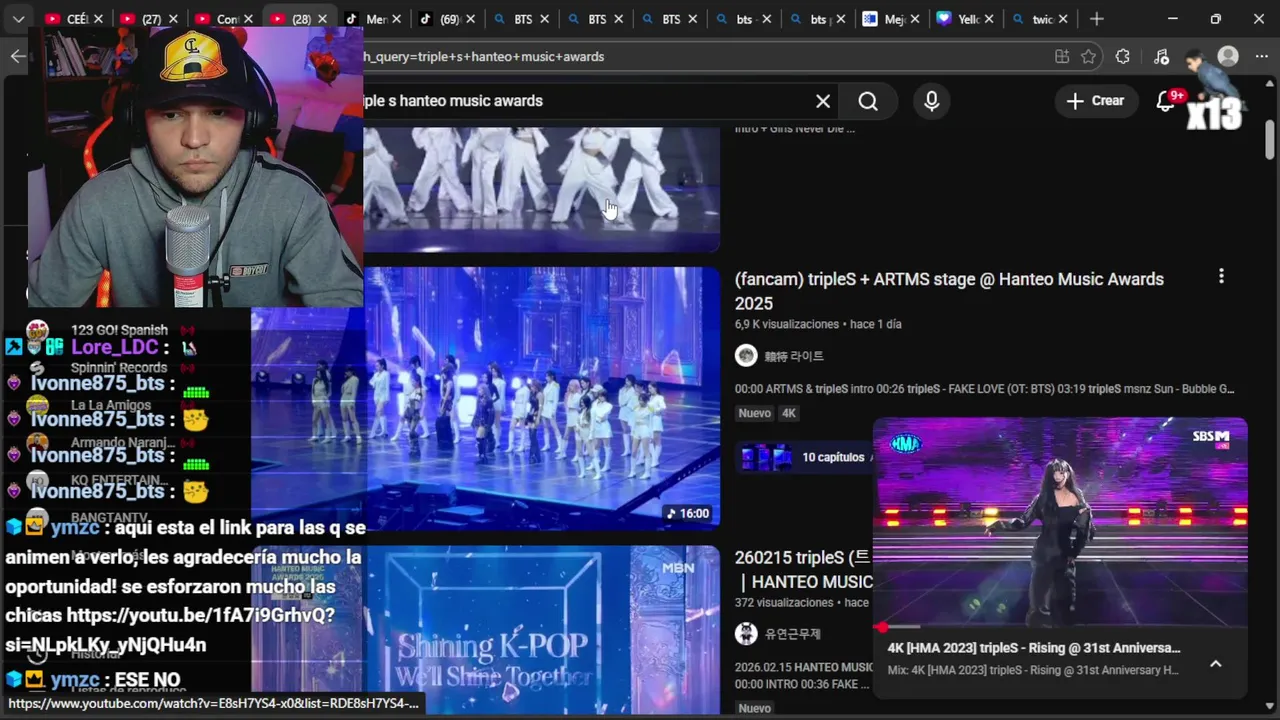Open the browser profile avatar
The height and width of the screenshot is (720, 1280).
pyautogui.click(x=1228, y=57)
